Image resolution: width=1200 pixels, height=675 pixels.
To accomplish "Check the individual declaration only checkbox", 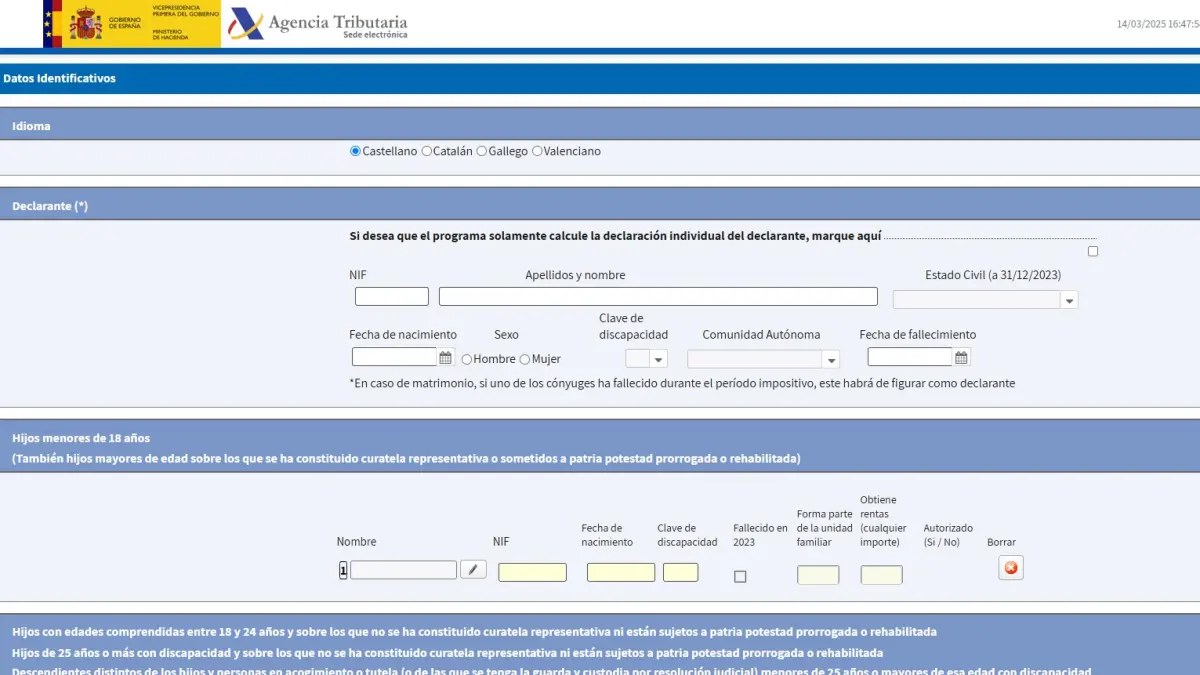I will click(x=1092, y=251).
